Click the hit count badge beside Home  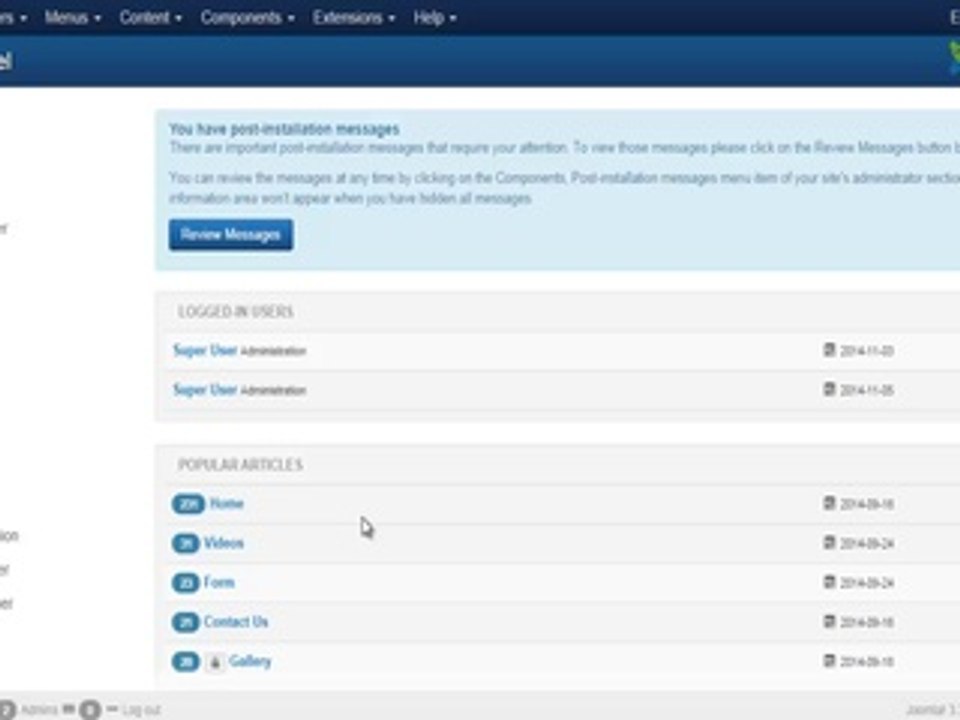point(188,504)
